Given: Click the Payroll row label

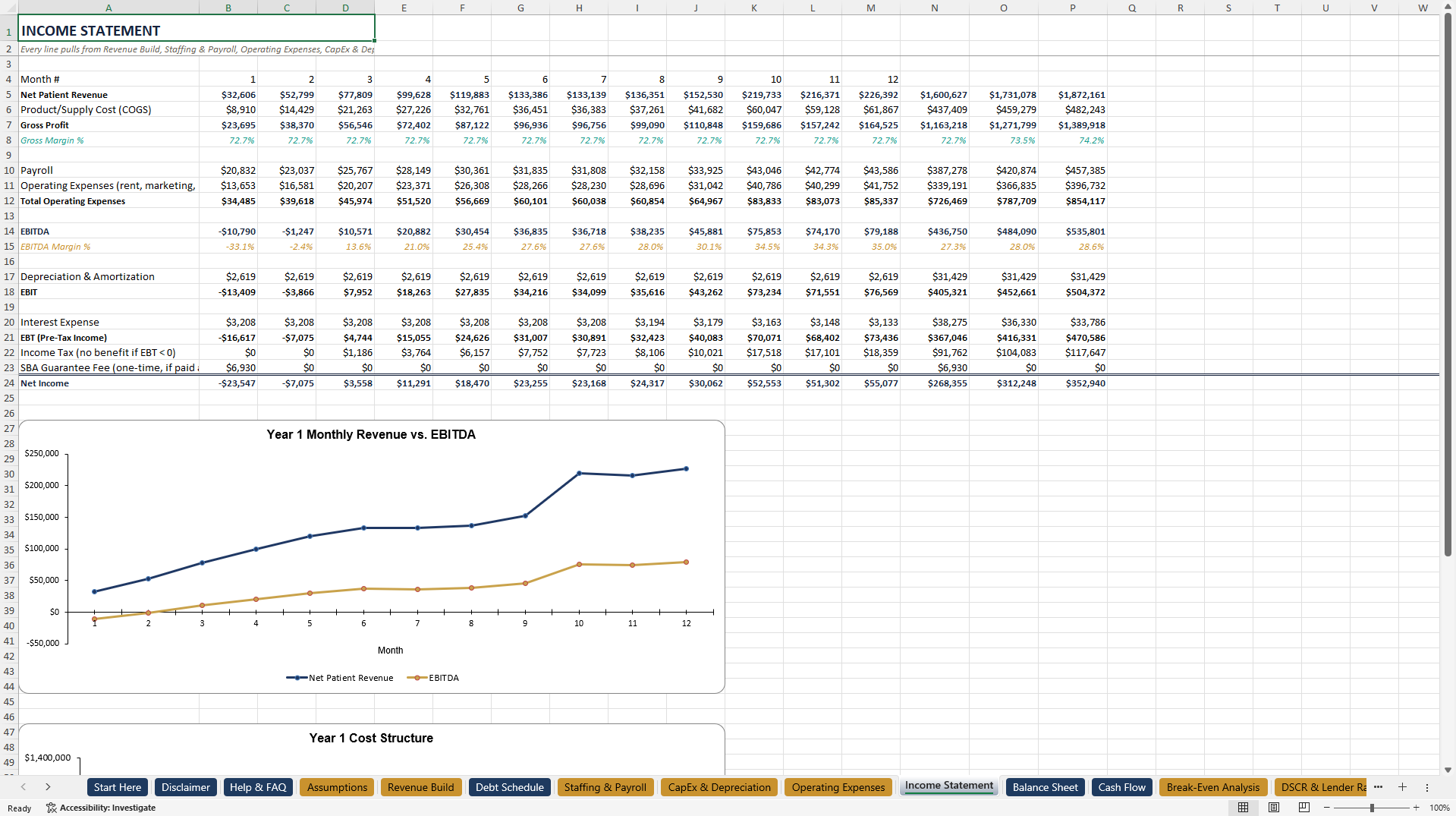Looking at the screenshot, I should 108,170.
